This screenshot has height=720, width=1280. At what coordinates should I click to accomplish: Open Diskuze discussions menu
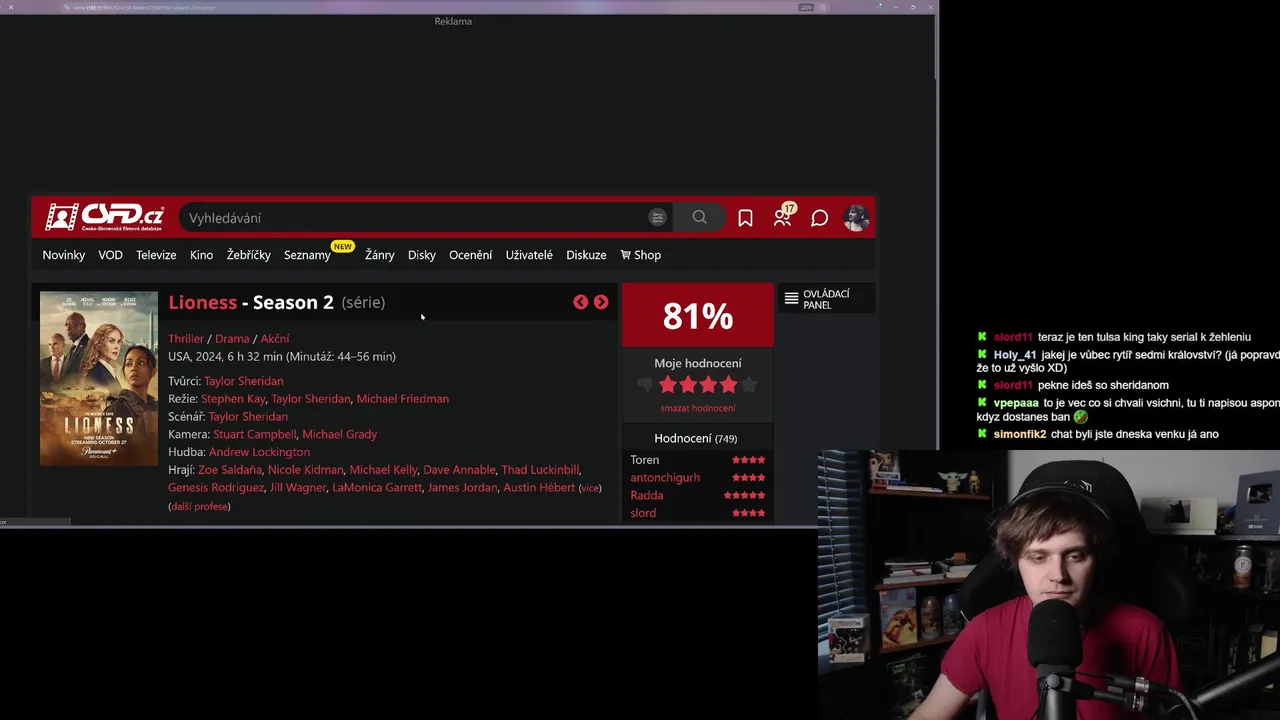586,255
